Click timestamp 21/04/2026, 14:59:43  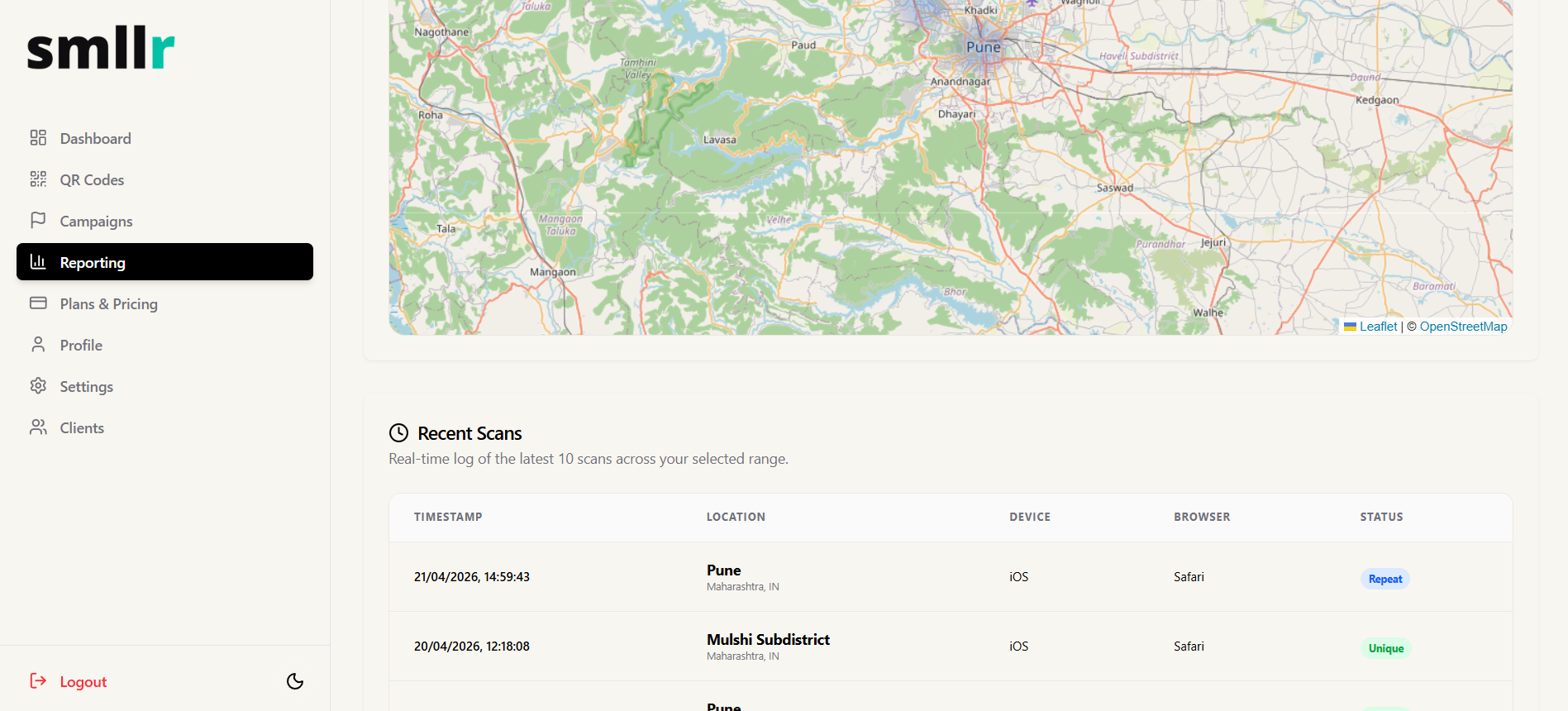pyautogui.click(x=472, y=577)
